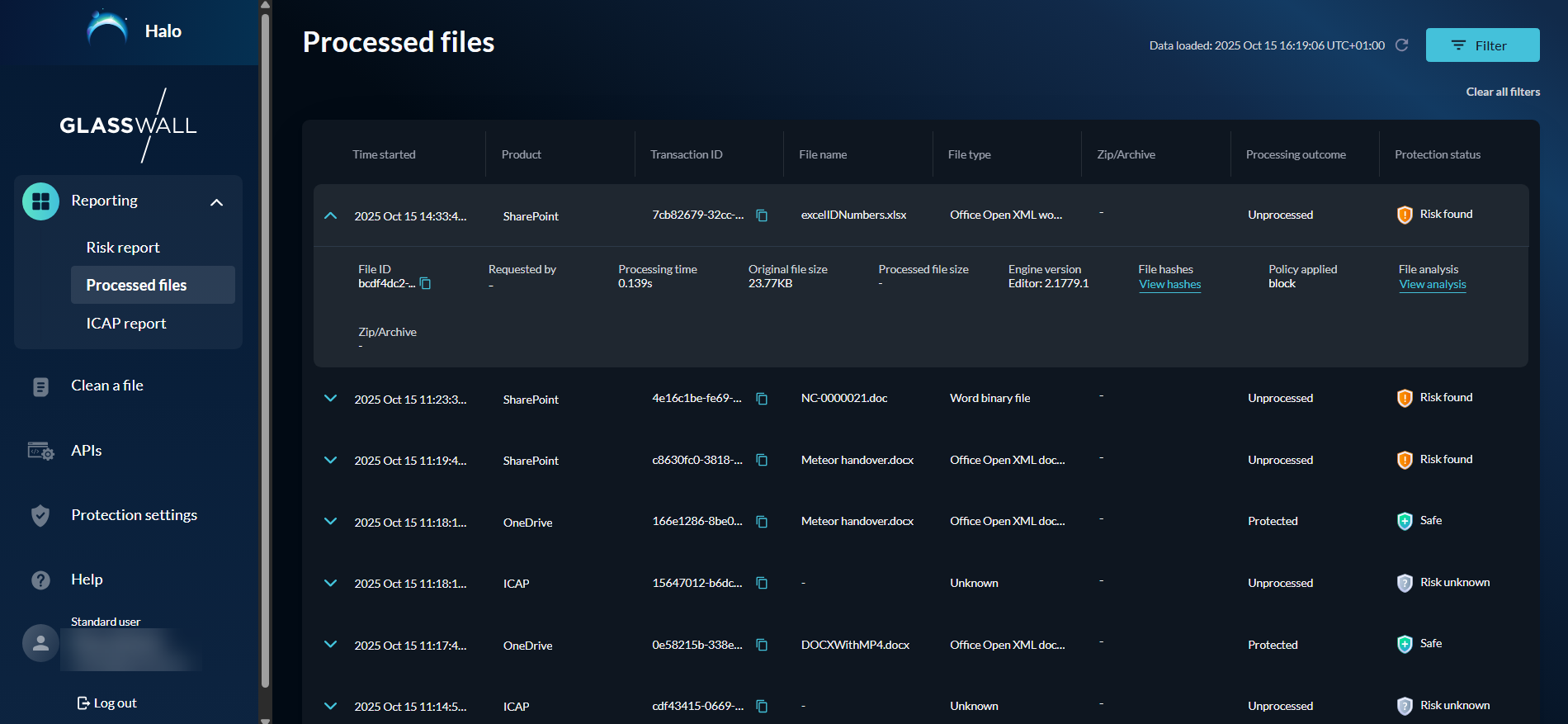Expand the NC-0000021.doc row
Image resolution: width=1568 pixels, height=724 pixels.
coord(331,399)
